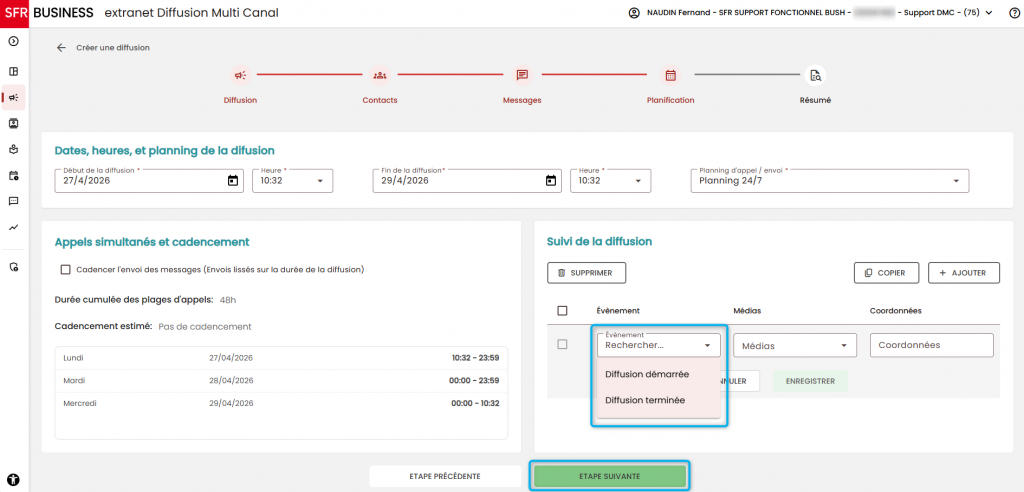Click the Évènement column header

pos(618,311)
